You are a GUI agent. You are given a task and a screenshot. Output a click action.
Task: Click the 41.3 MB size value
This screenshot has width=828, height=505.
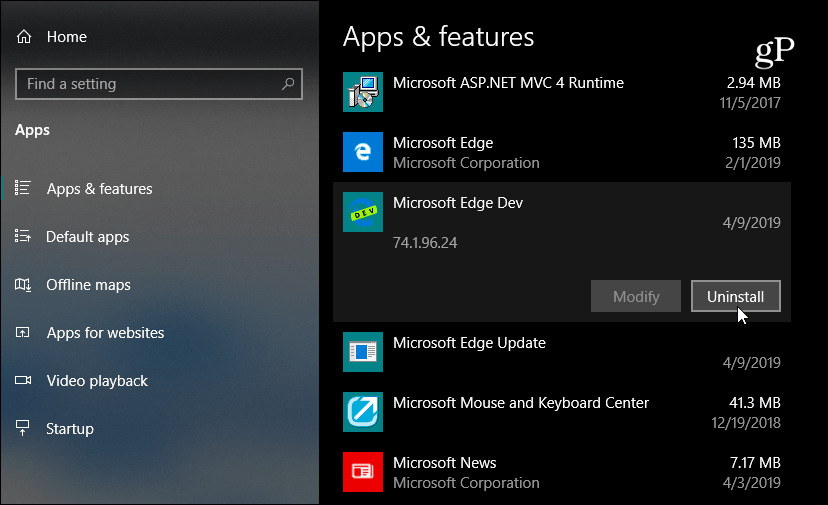[x=755, y=403]
